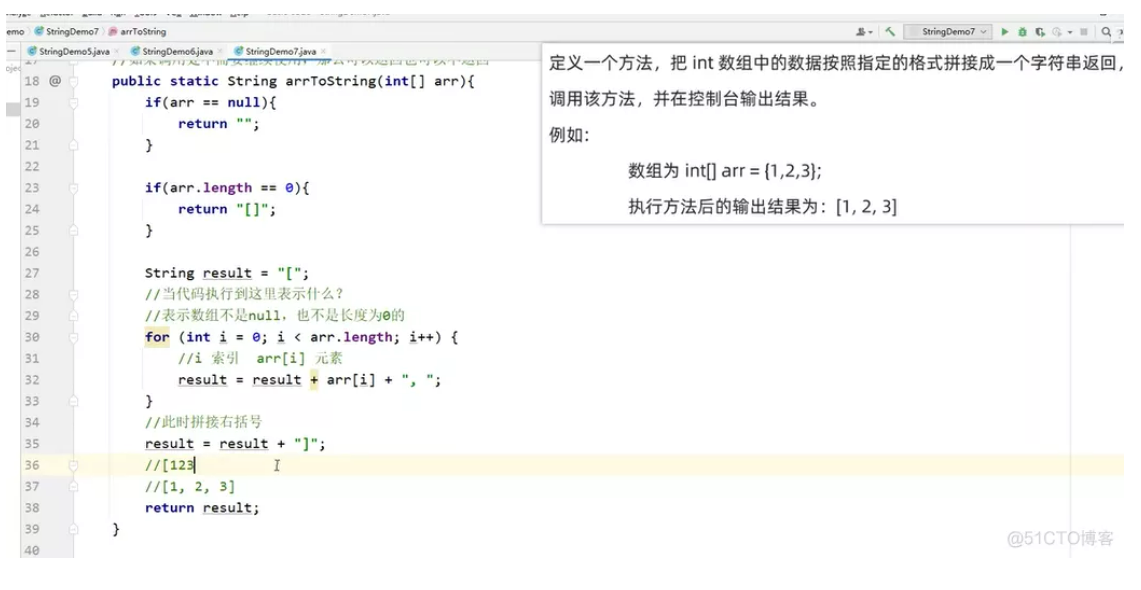Build the project with the hammer icon

[x=890, y=31]
